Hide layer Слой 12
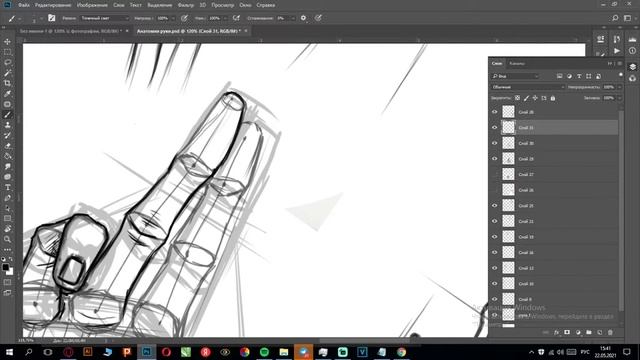The width and height of the screenshot is (640, 360). [495, 268]
